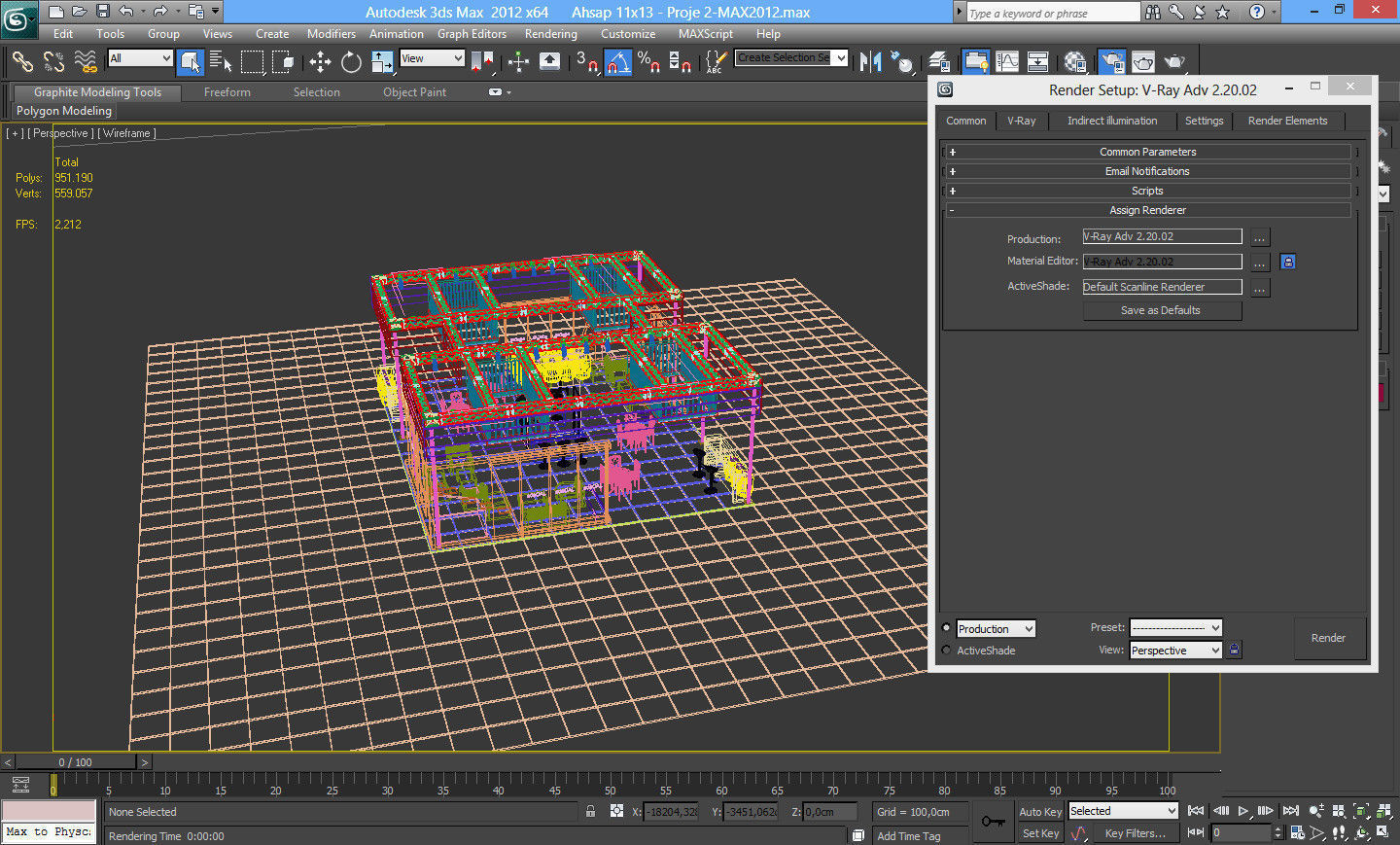
Task: Toggle the Selection Lock padlock
Action: (x=590, y=811)
